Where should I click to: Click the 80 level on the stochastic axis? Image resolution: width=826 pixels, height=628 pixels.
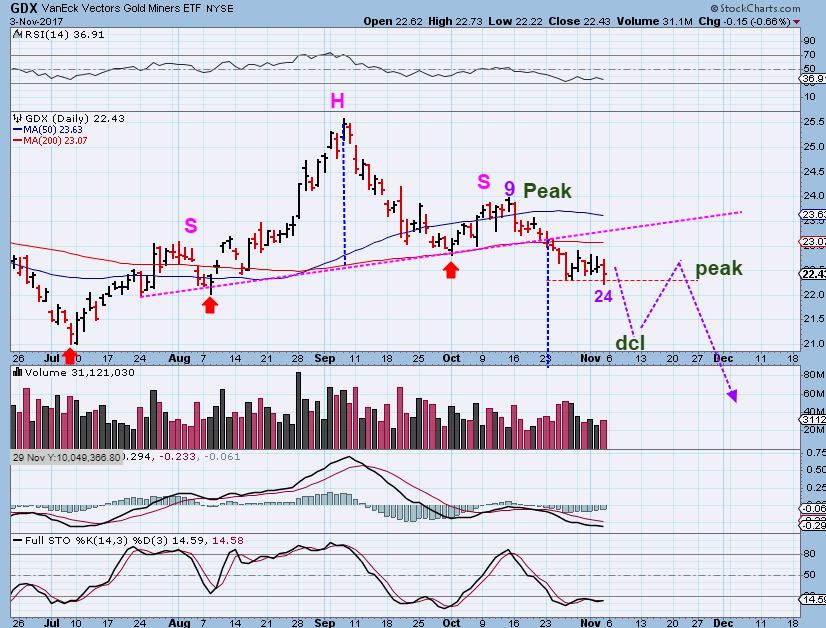pyautogui.click(x=809, y=554)
